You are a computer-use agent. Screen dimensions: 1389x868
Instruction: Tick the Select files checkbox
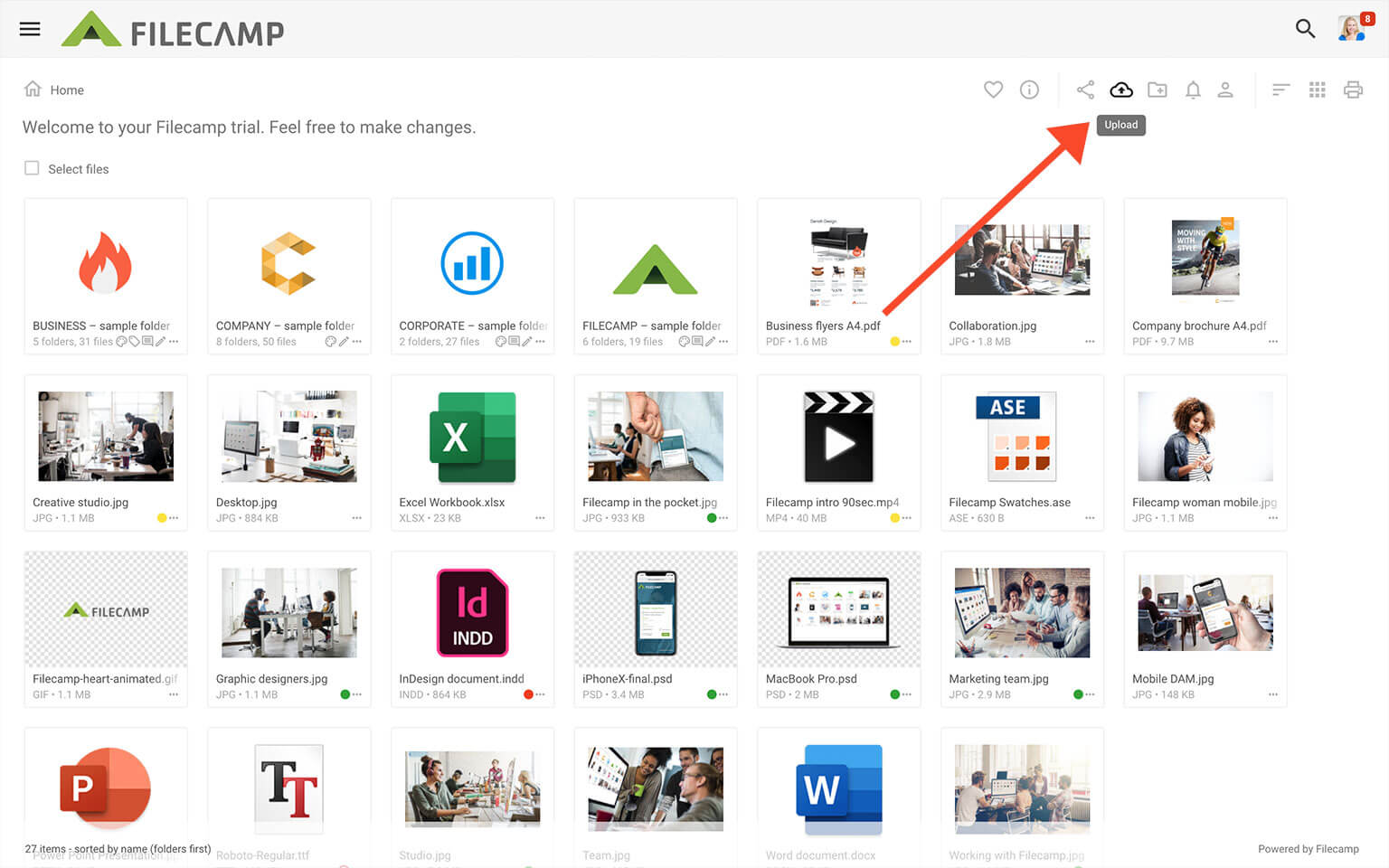(x=32, y=168)
